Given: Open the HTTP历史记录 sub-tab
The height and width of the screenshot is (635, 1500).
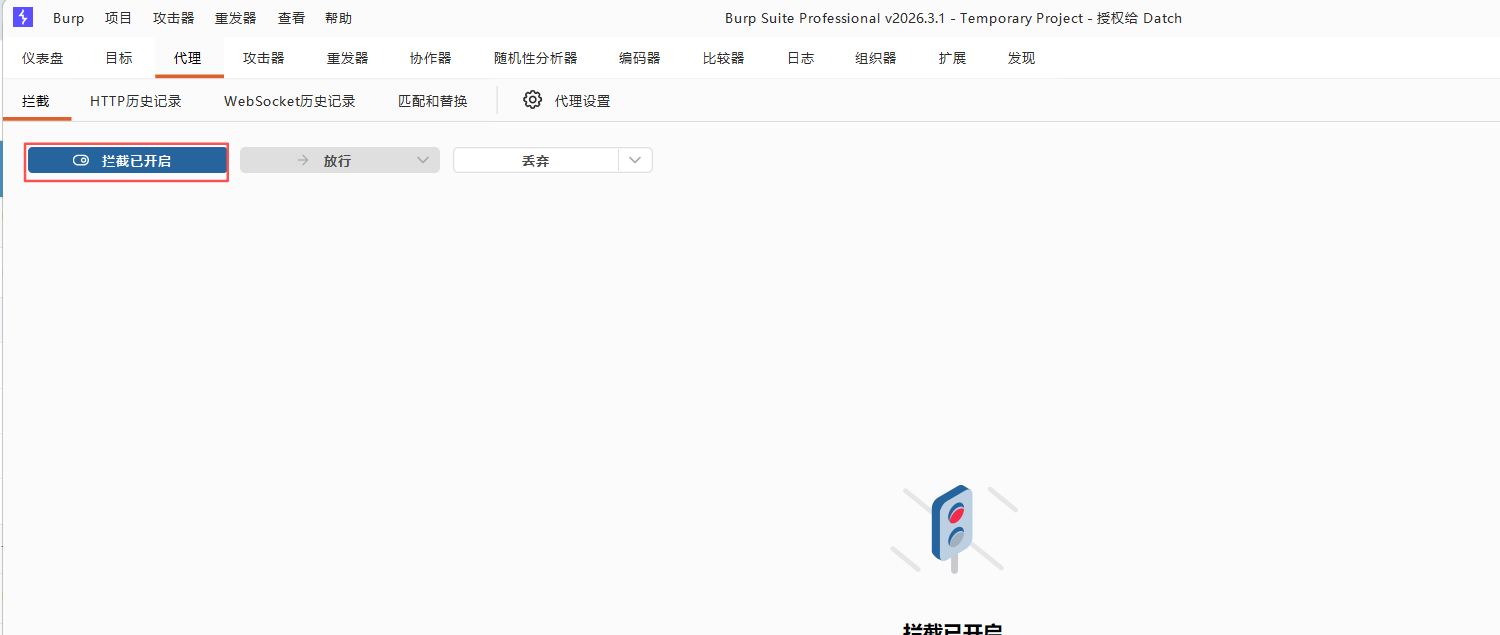Looking at the screenshot, I should click(136, 101).
